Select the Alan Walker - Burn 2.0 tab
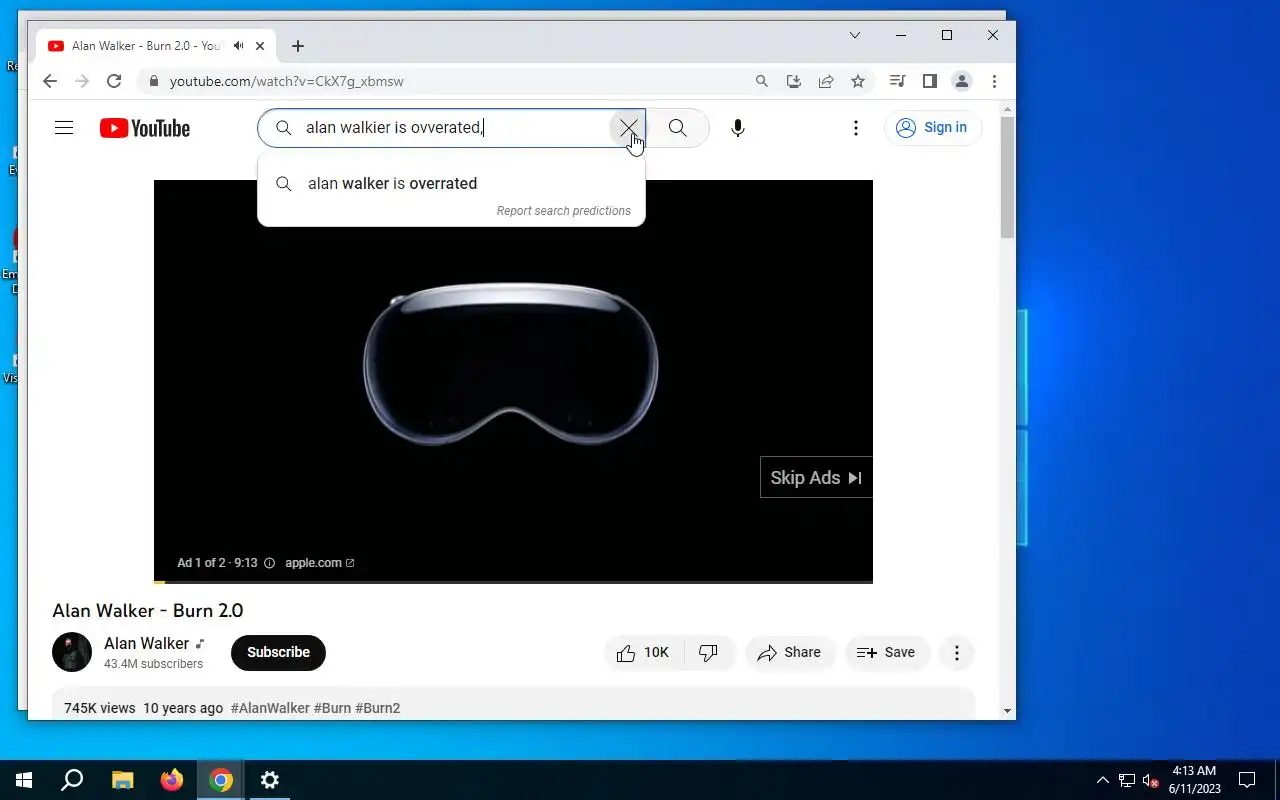 (157, 46)
